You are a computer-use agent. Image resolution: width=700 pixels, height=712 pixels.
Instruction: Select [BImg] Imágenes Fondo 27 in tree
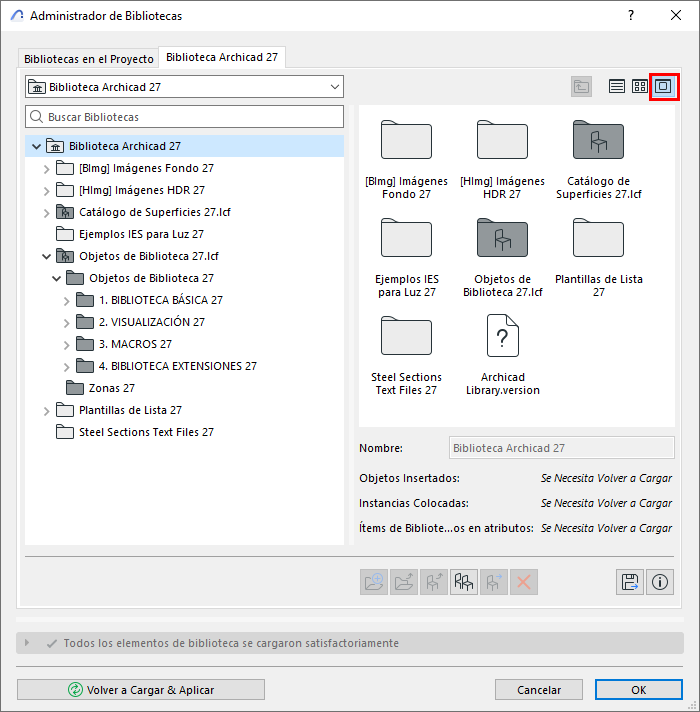[146, 168]
